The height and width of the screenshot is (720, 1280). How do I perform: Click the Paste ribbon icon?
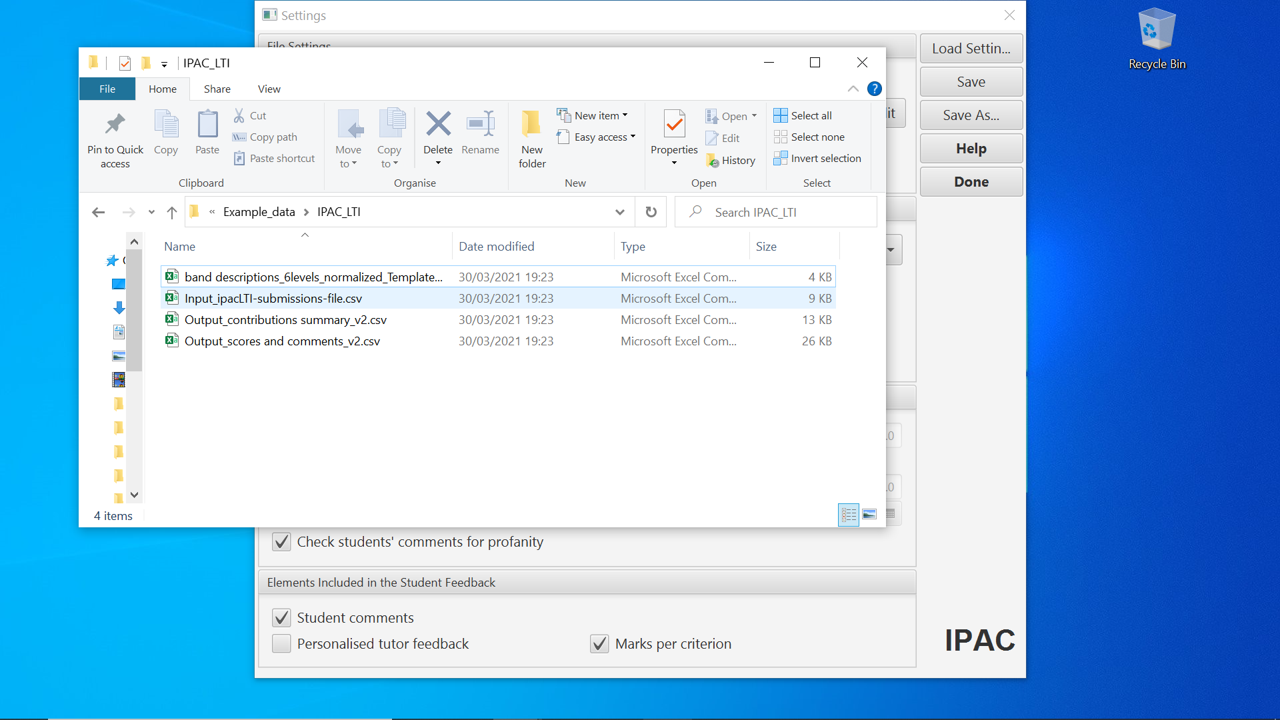coord(207,134)
